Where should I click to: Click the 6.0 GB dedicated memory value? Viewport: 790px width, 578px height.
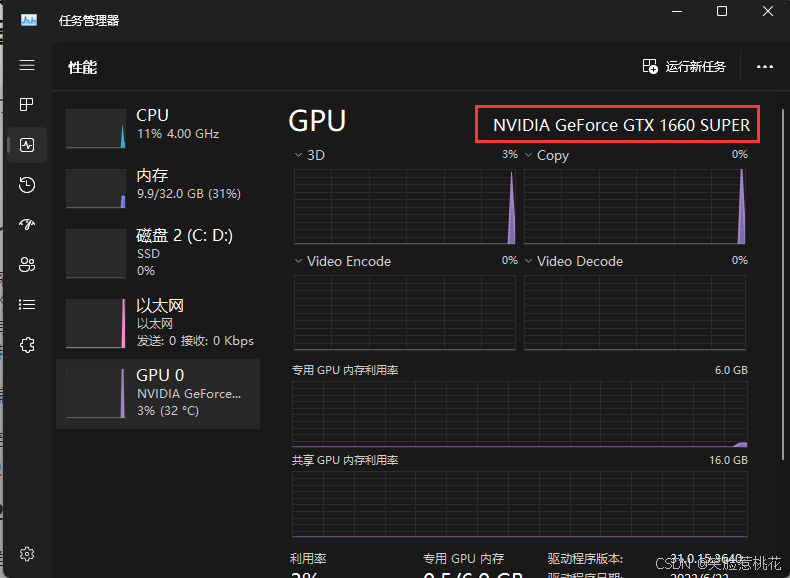pos(731,370)
